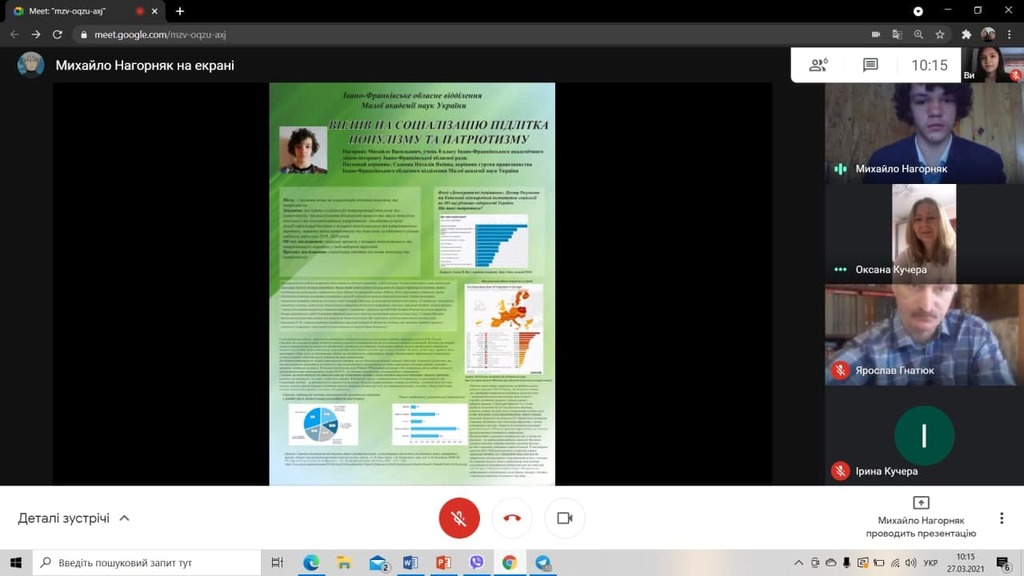
Task: Open the meeting chat panel
Action: tap(870, 65)
